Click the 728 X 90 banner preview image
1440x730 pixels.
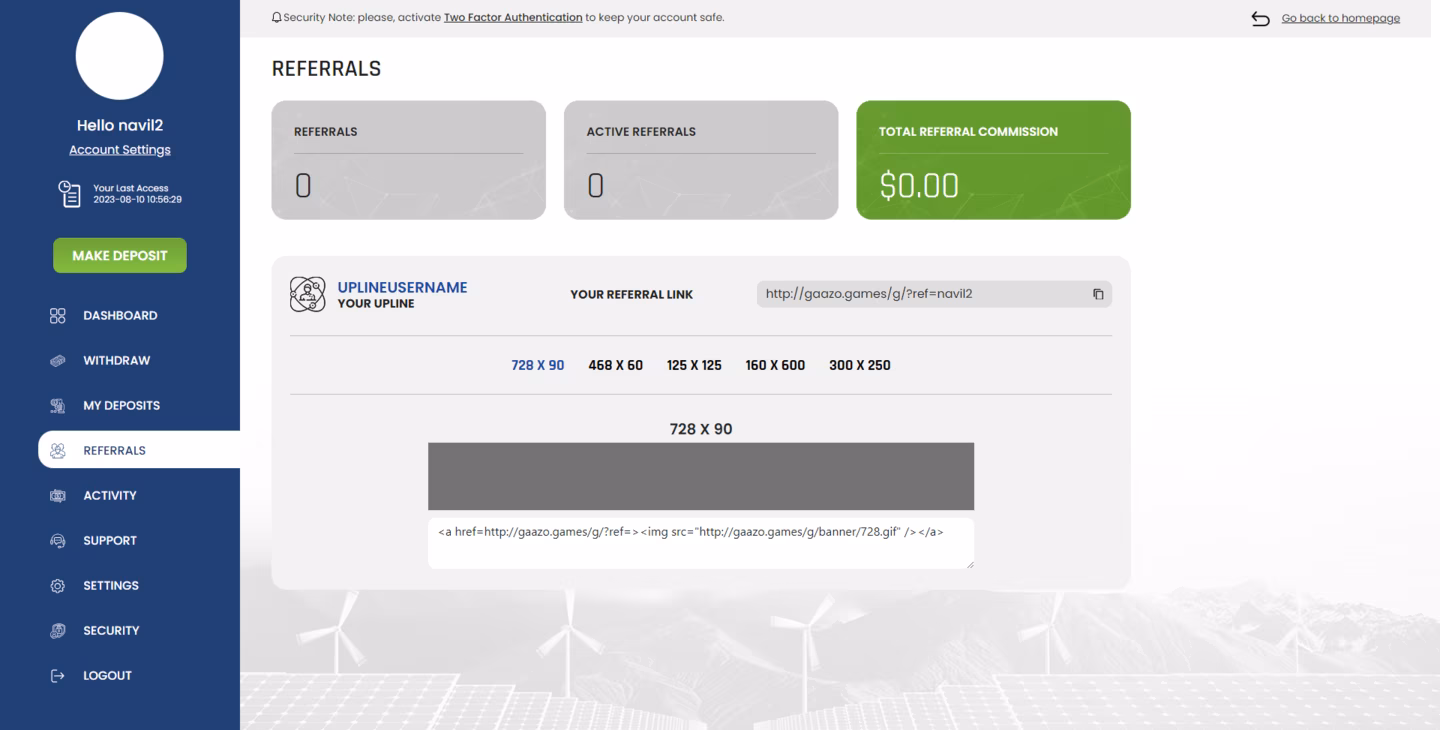tap(700, 476)
